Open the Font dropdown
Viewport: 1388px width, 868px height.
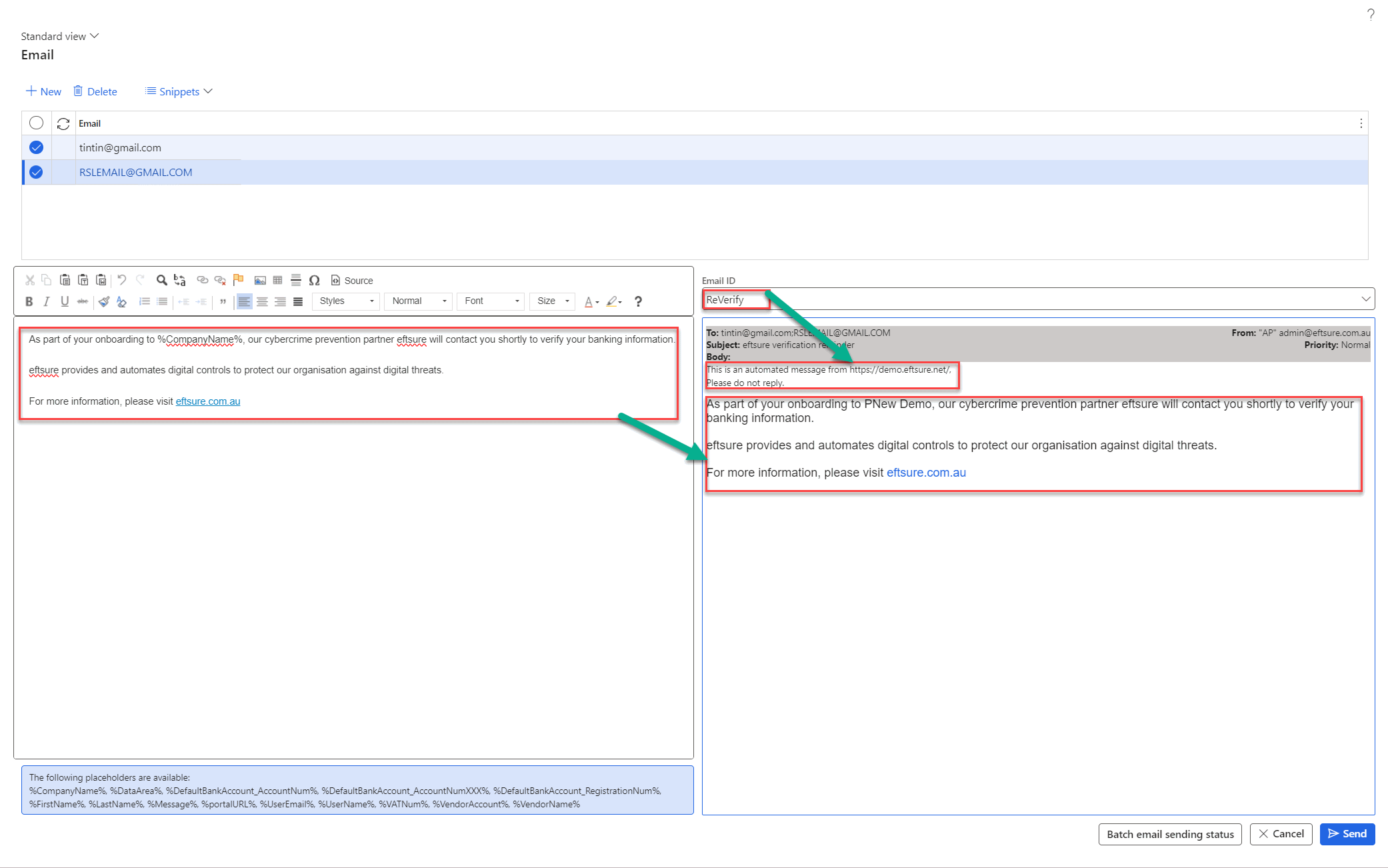pos(491,301)
